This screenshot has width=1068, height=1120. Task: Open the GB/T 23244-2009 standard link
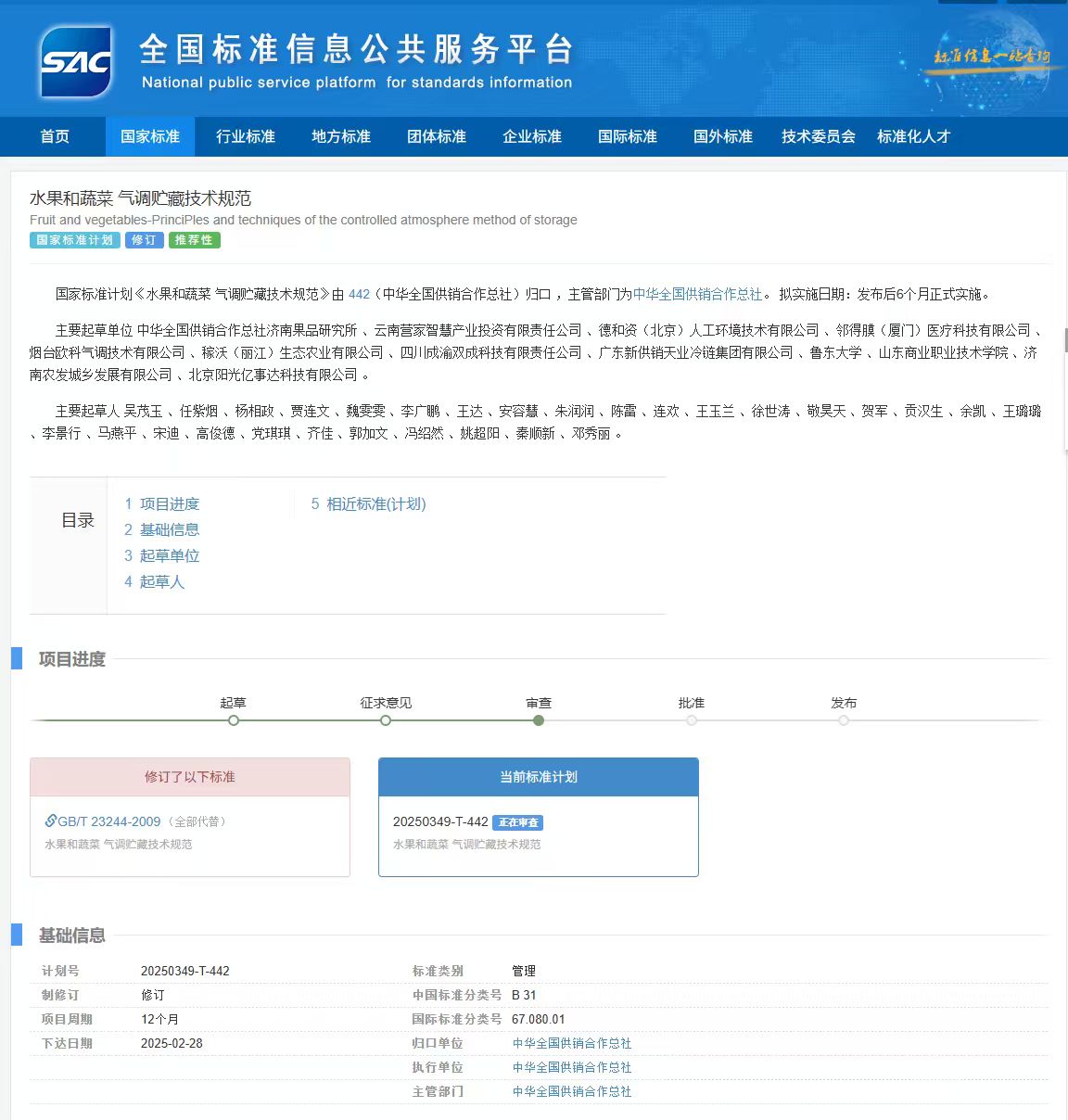pos(109,821)
